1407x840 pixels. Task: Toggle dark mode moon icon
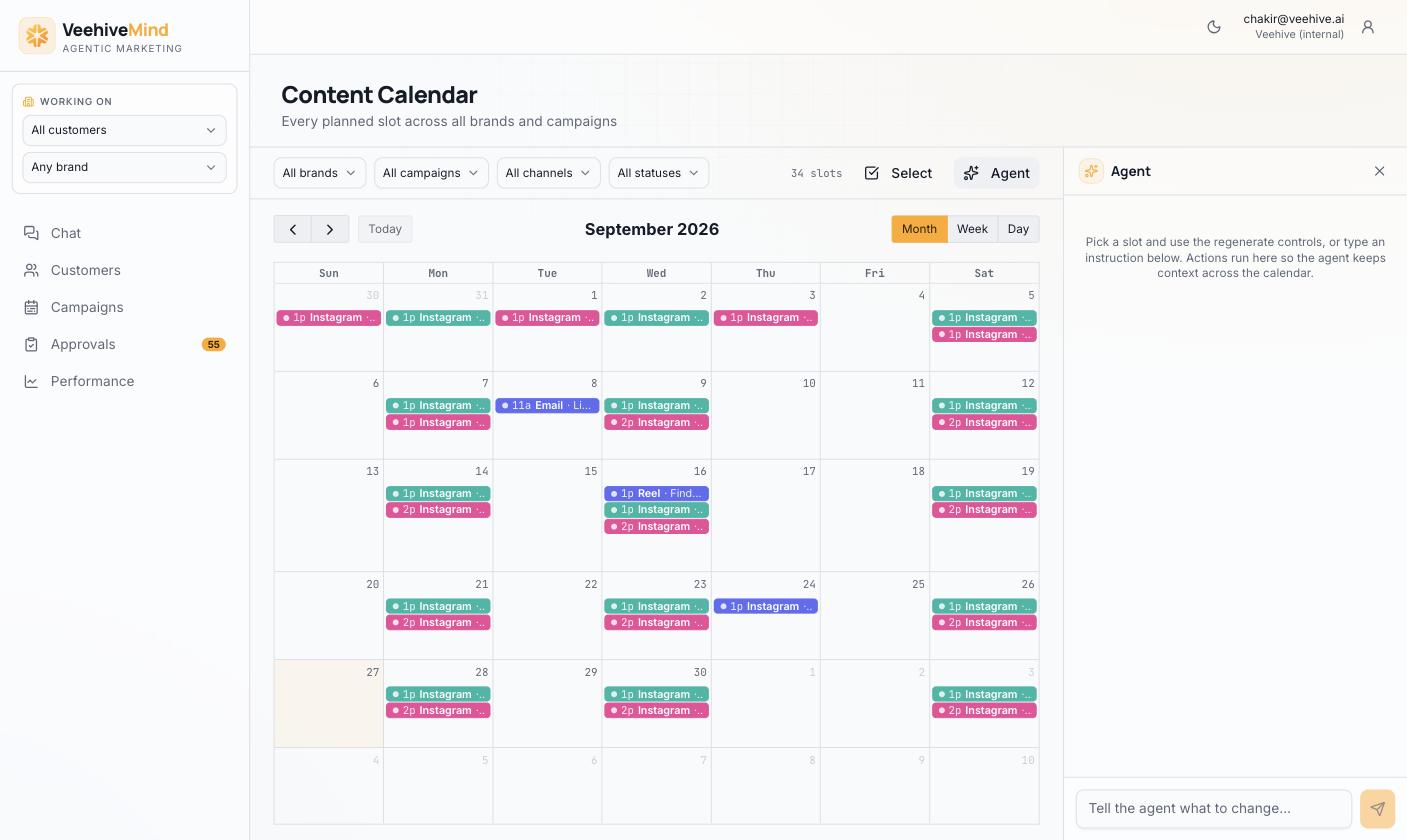(1214, 27)
